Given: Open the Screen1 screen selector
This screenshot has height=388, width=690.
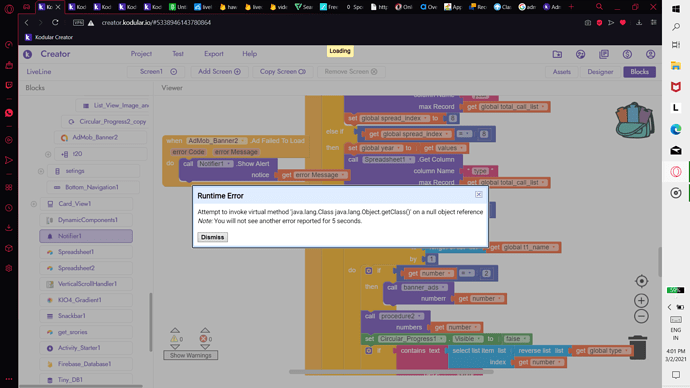Looking at the screenshot, I should tap(156, 72).
